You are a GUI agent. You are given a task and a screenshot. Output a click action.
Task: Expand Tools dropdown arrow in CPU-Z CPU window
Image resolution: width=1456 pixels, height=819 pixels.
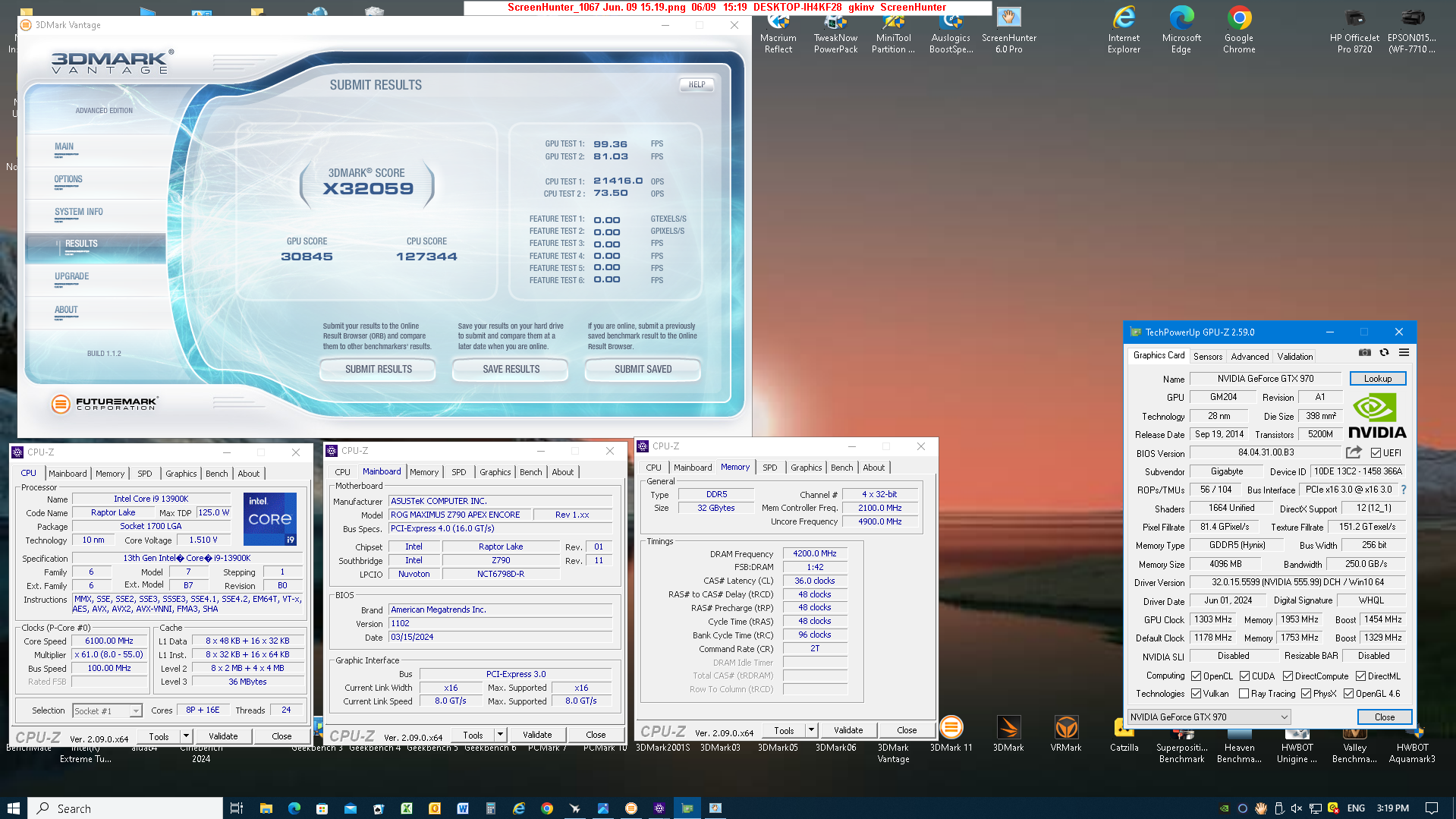(185, 736)
